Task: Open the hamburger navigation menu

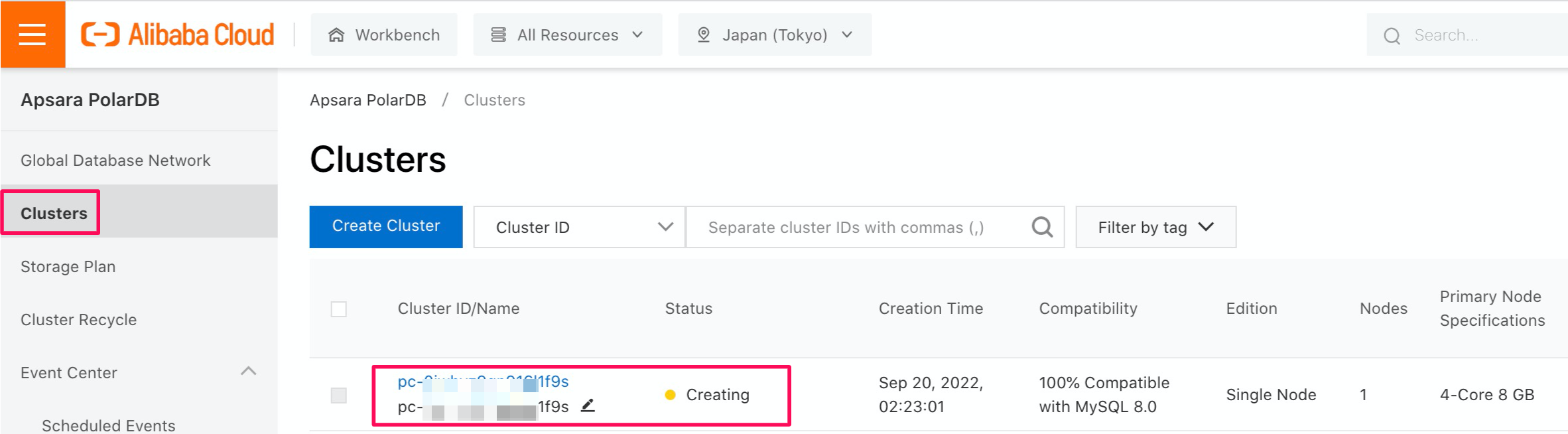Action: 33,35
